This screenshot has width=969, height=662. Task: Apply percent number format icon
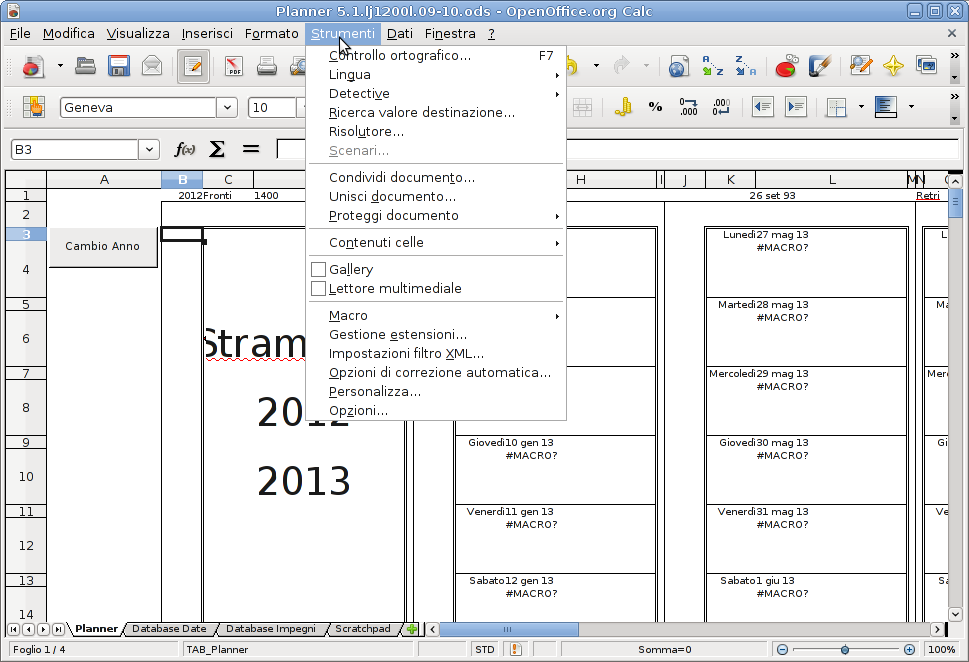[x=655, y=107]
